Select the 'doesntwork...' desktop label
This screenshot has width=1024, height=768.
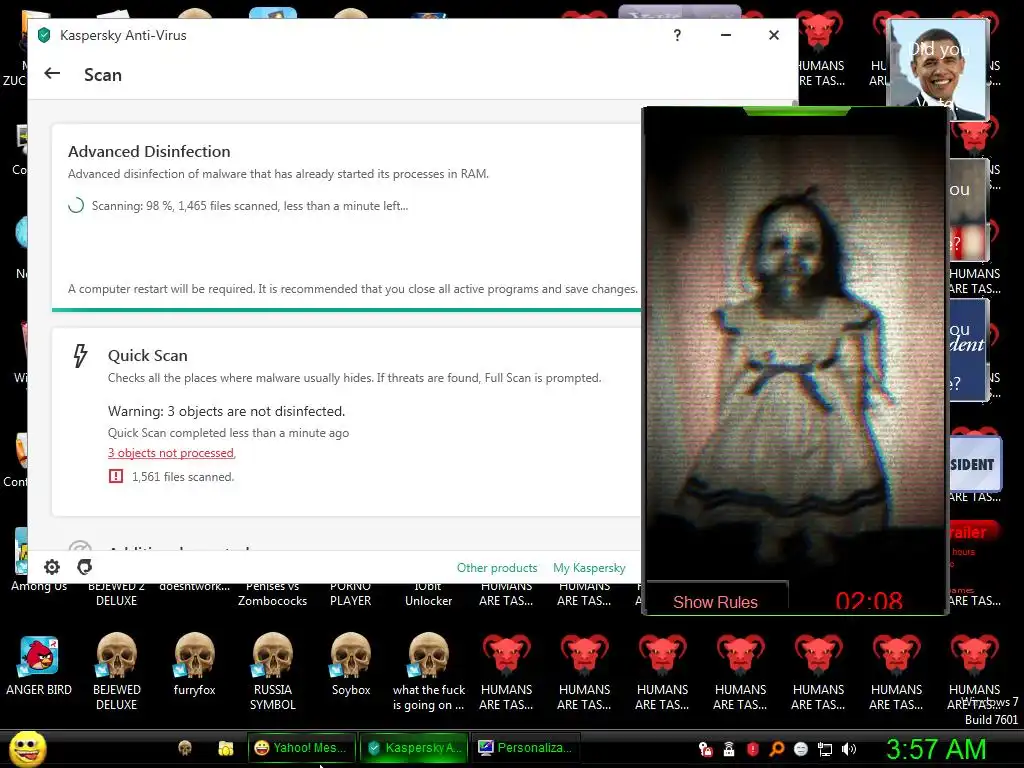click(x=195, y=586)
